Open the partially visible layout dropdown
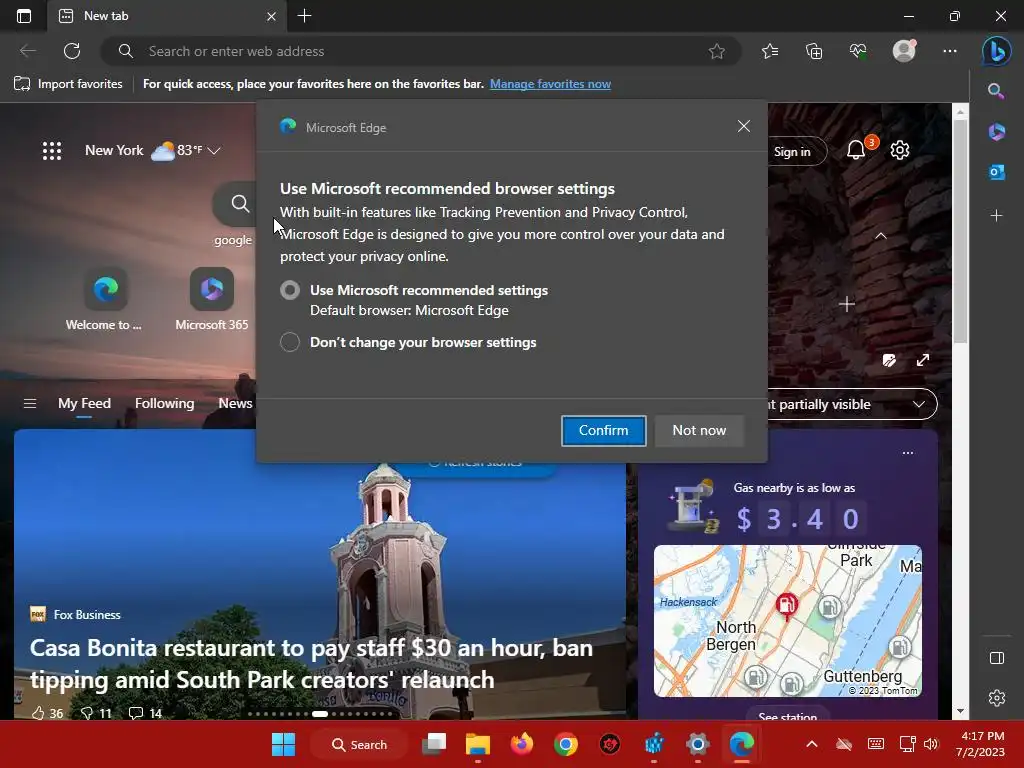Screen dimensions: 1024x768 [x=852, y=404]
